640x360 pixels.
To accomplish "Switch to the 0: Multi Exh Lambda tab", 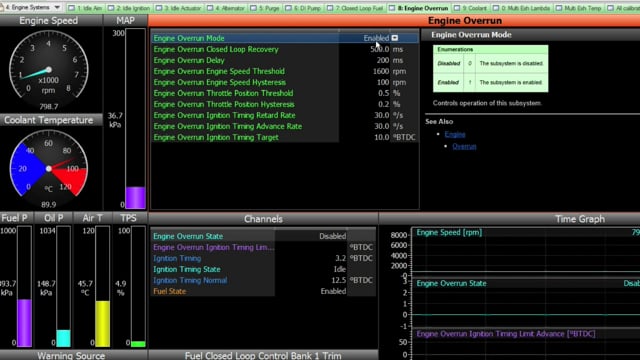I will (x=521, y=8).
